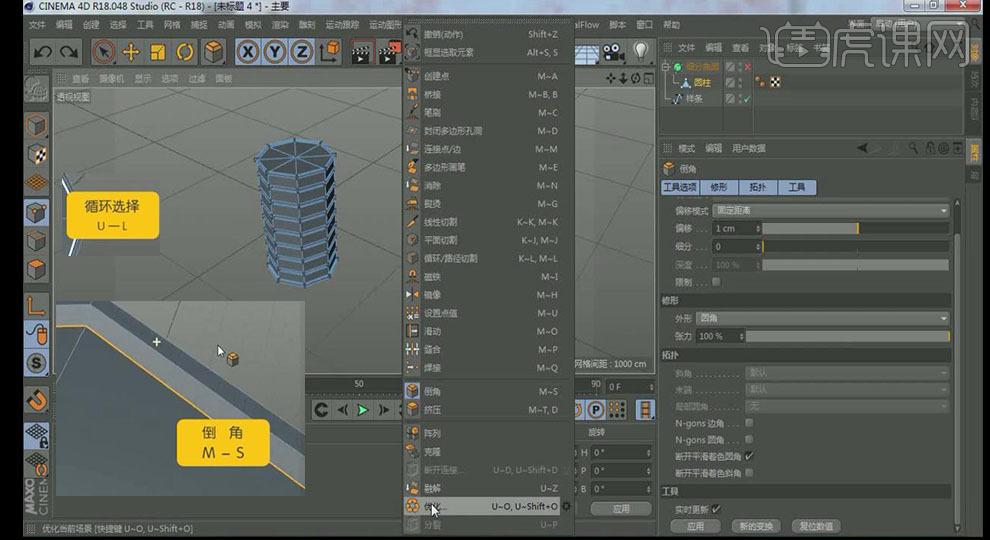This screenshot has height=540, width=990.
Task: Click the make editable icon in left sidebar
Action: [37, 90]
